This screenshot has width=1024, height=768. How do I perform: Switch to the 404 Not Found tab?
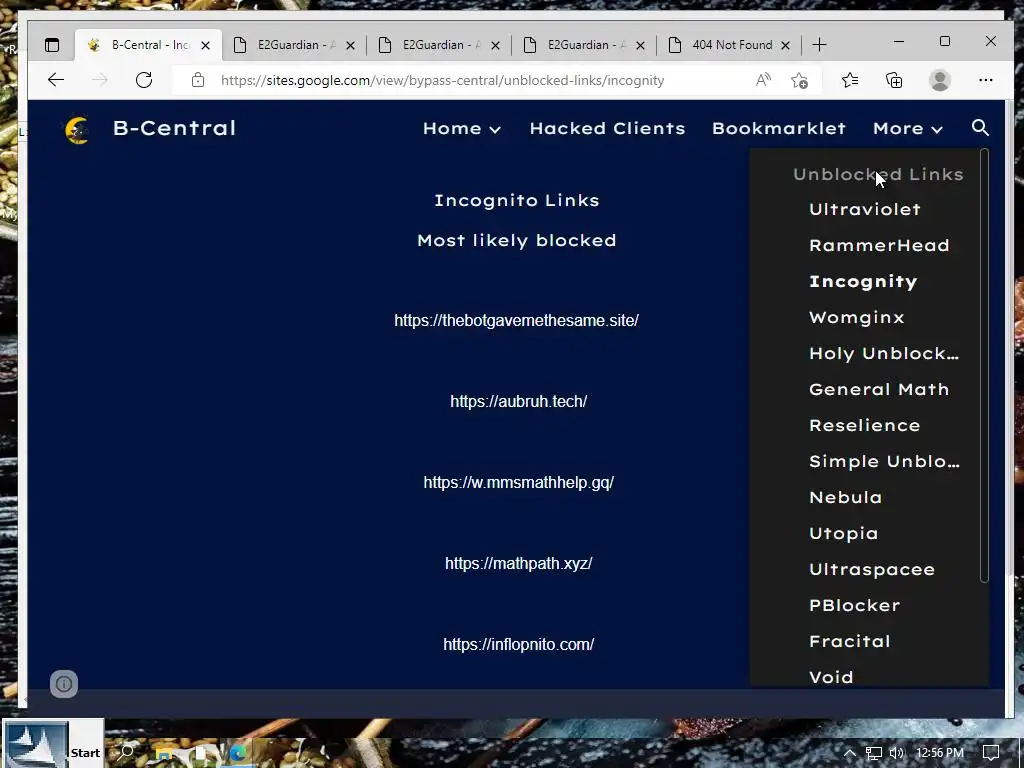point(729,45)
